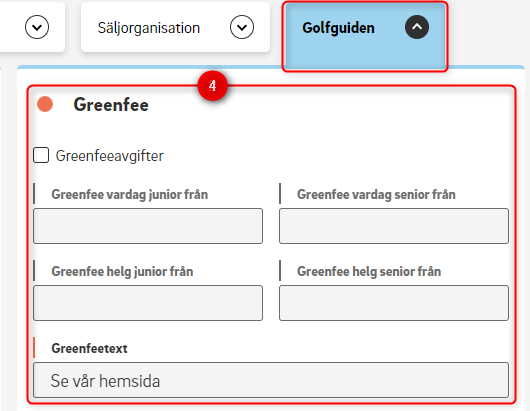The height and width of the screenshot is (411, 530).
Task: Click into the Greenfee helg junior från field
Action: point(148,303)
